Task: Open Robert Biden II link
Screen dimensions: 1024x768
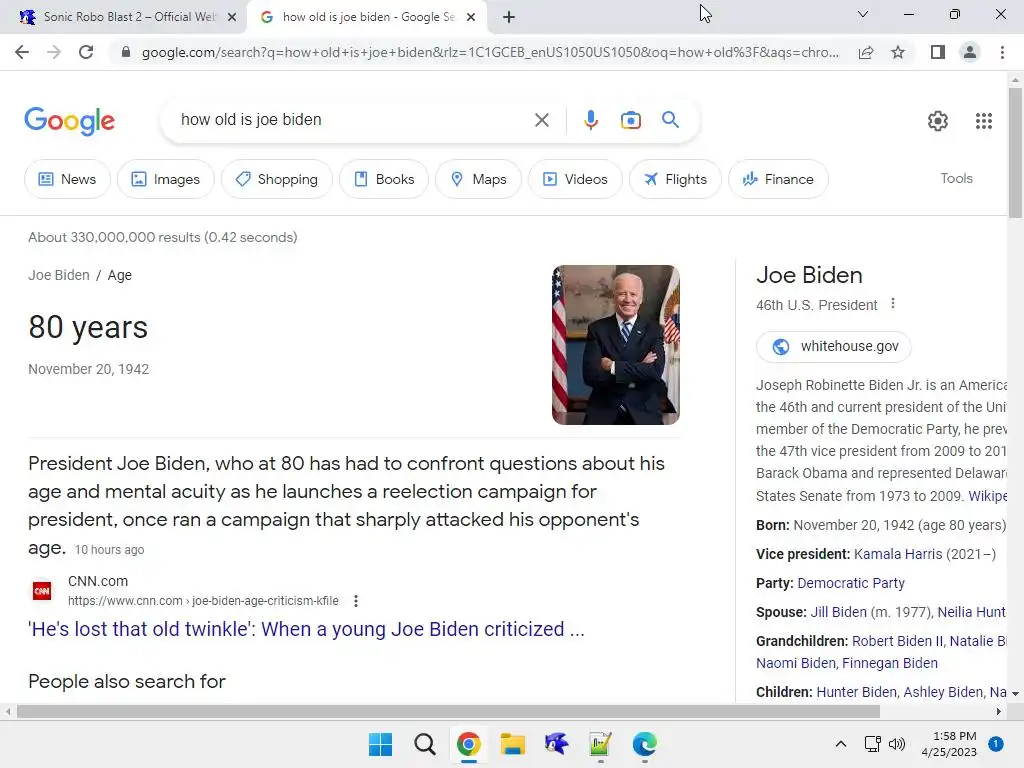Action: [897, 641]
